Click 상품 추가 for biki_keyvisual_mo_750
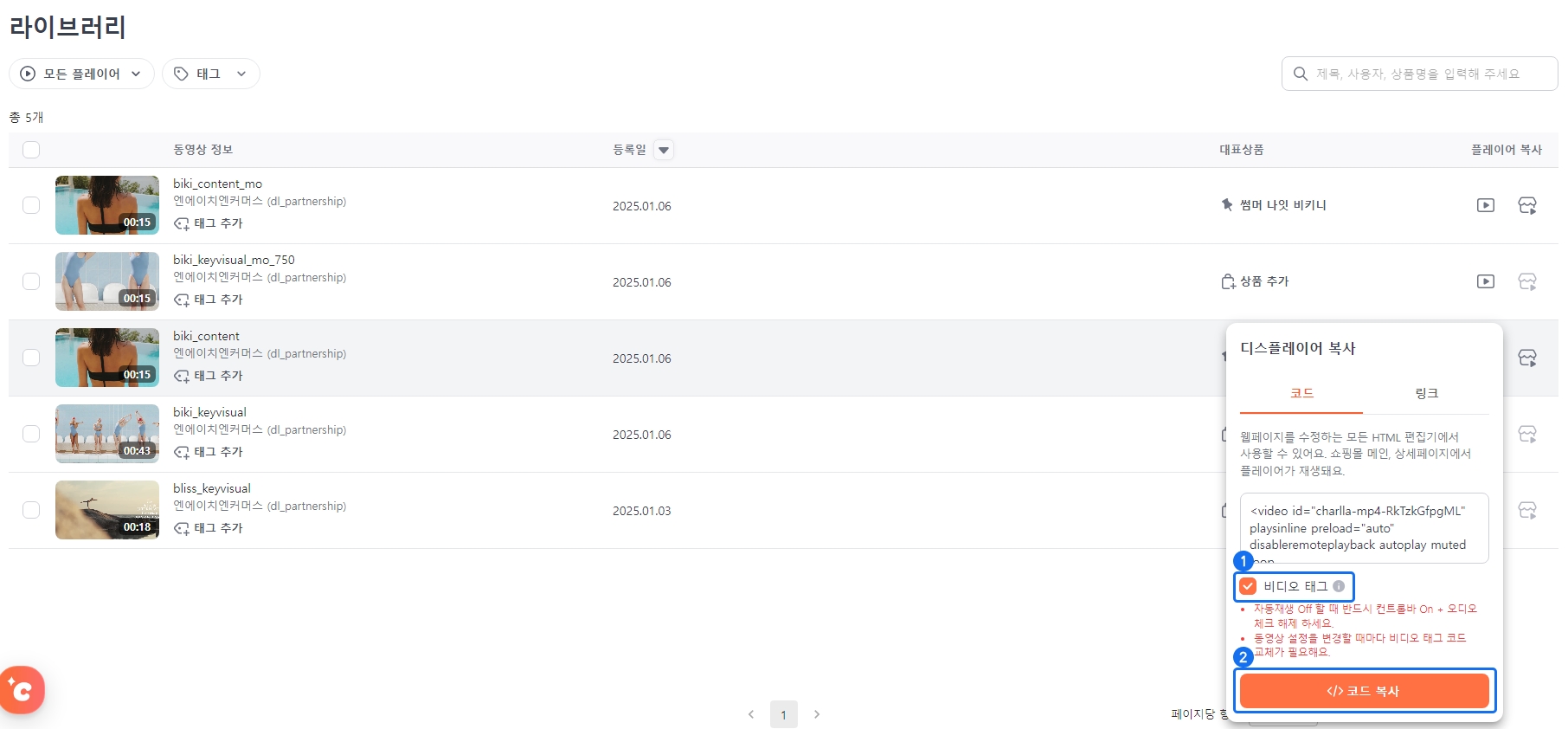 tap(1255, 281)
